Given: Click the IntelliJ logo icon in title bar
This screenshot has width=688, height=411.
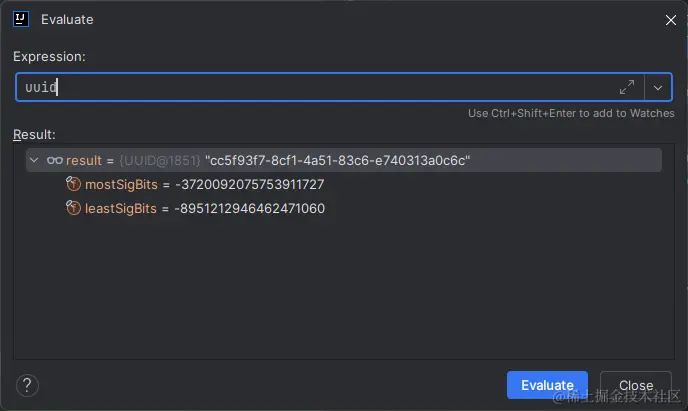Looking at the screenshot, I should 21,19.
